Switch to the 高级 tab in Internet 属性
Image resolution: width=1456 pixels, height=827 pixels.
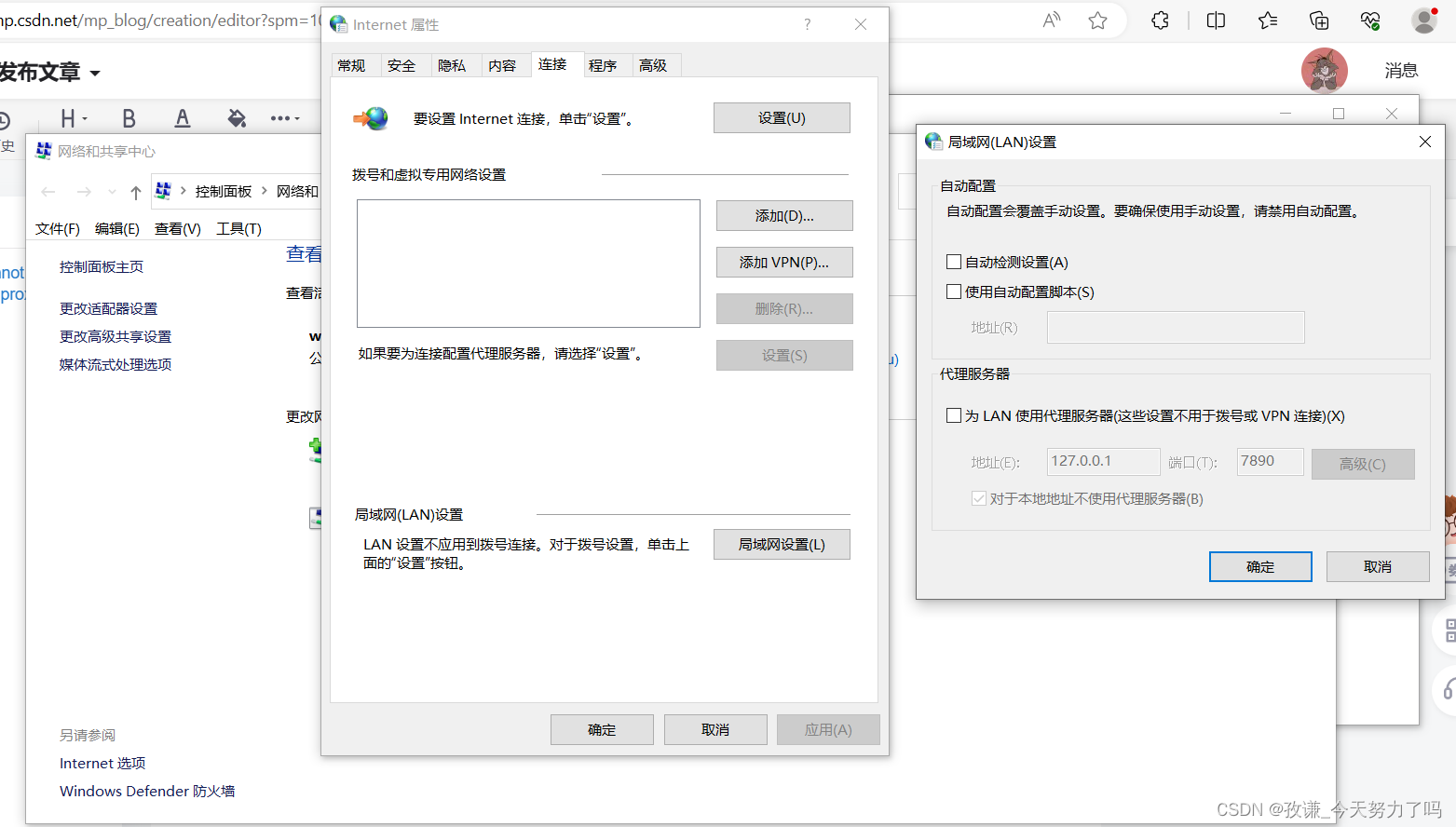point(656,64)
